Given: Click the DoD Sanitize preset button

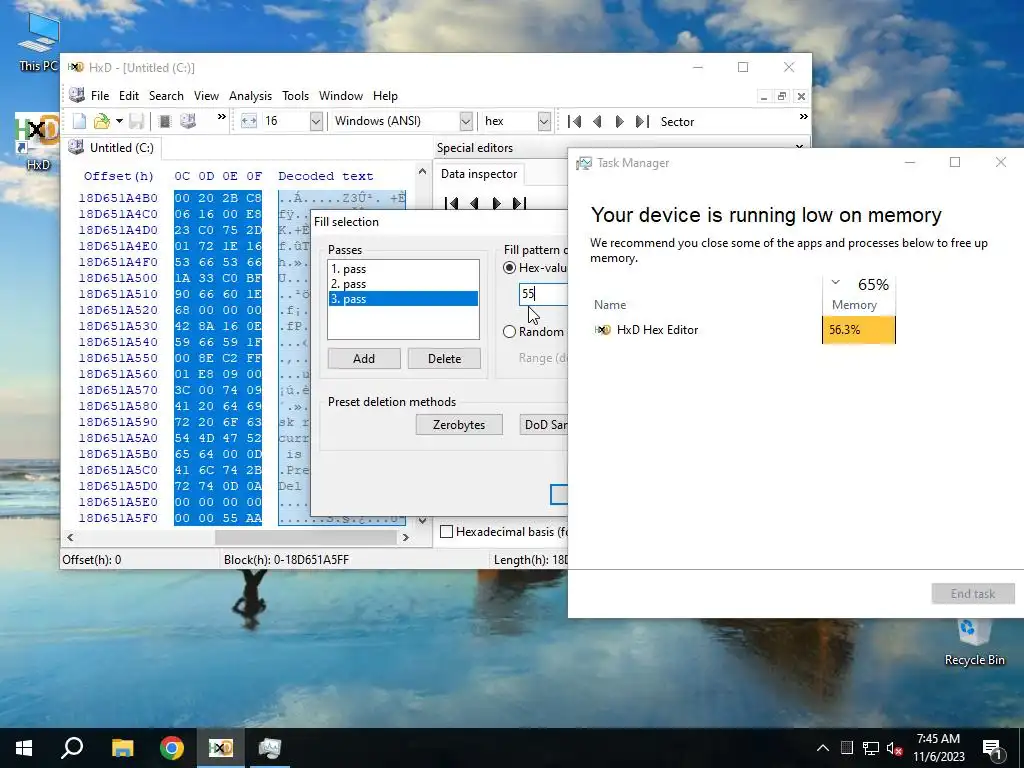Looking at the screenshot, I should pos(543,424).
